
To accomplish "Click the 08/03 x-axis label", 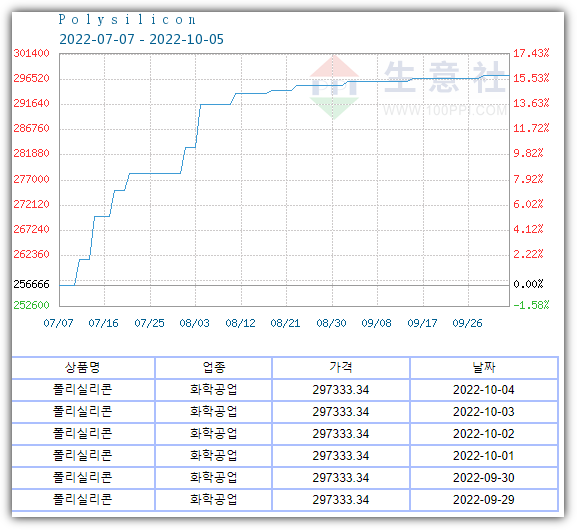I will (x=194, y=323).
